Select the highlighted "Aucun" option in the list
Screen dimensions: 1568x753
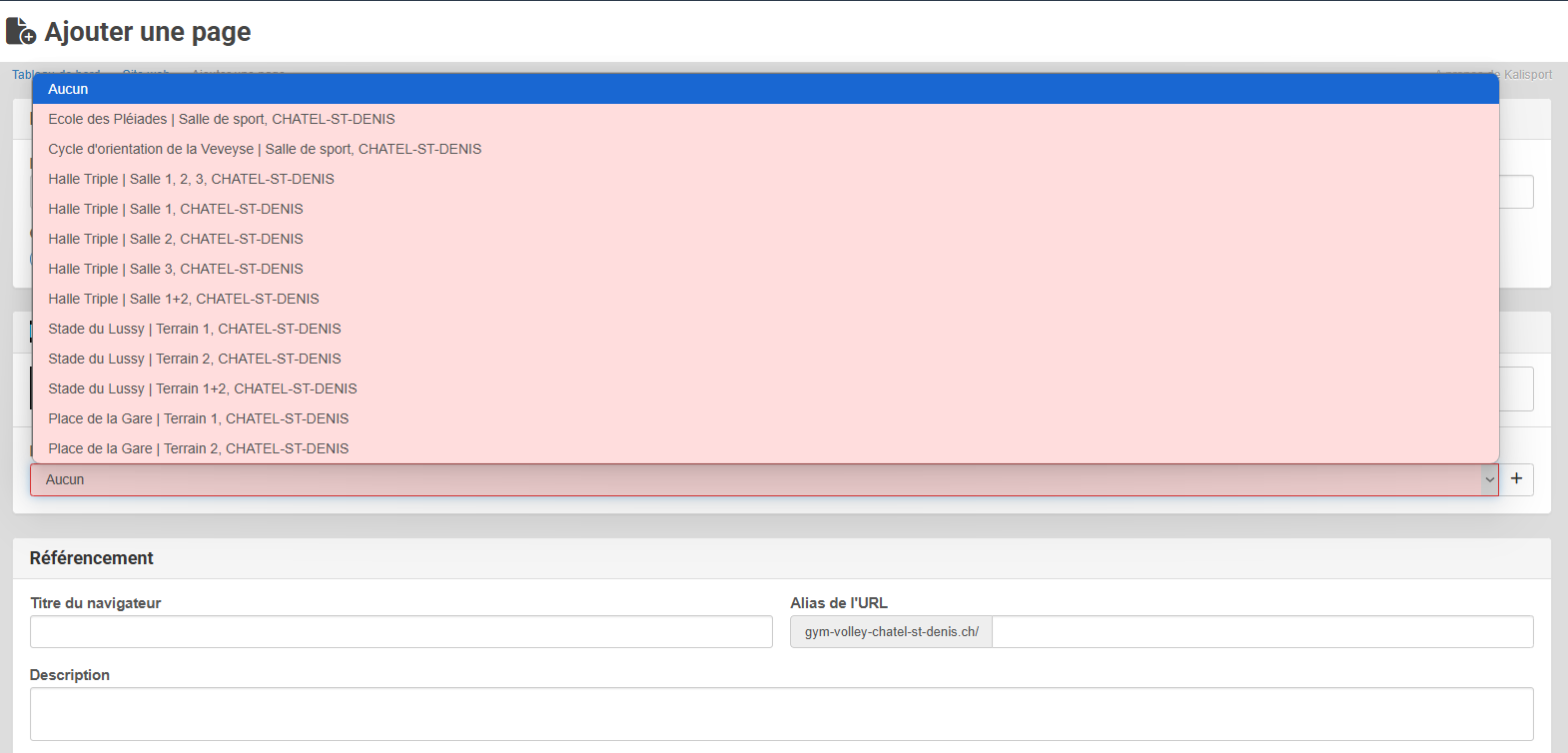click(68, 89)
